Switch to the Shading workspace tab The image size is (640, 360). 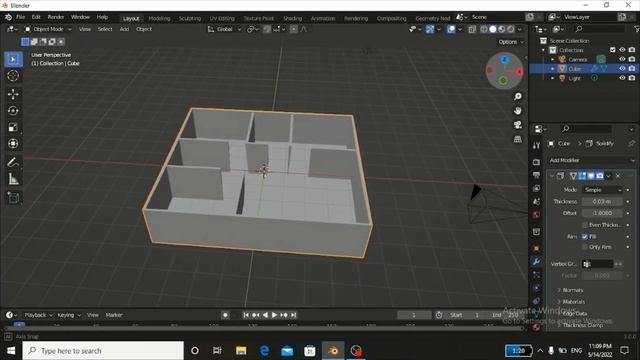292,18
